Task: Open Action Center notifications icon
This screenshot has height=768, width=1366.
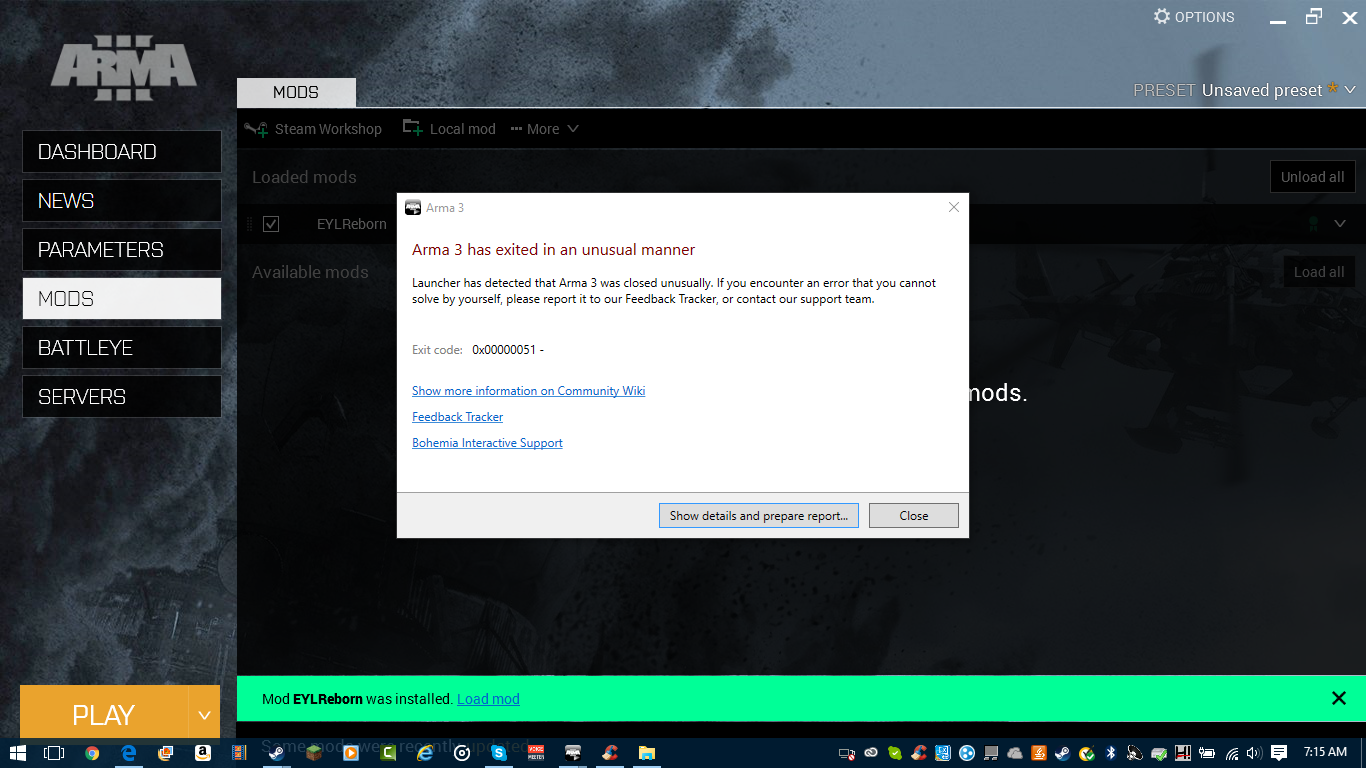Action: click(x=1278, y=753)
